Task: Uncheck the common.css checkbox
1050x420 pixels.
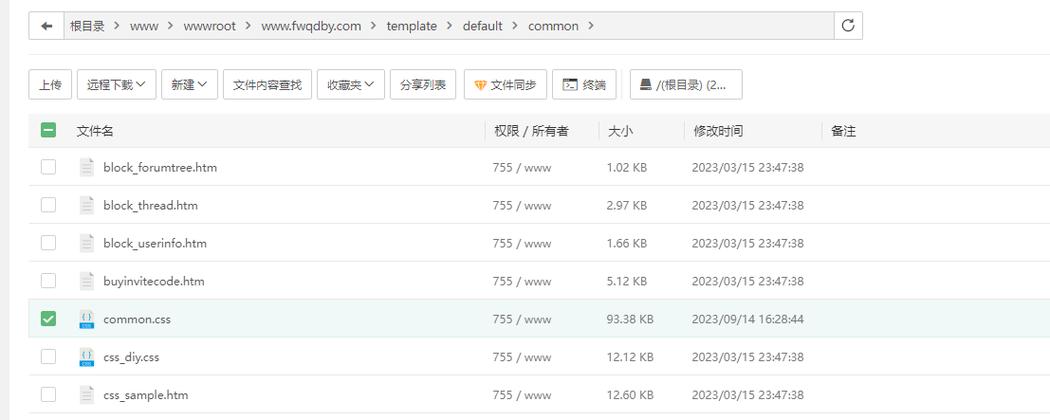Action: click(x=48, y=319)
